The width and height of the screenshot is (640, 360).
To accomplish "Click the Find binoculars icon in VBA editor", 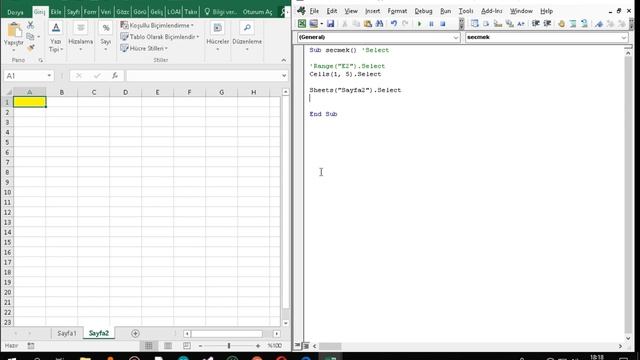I will coord(379,24).
